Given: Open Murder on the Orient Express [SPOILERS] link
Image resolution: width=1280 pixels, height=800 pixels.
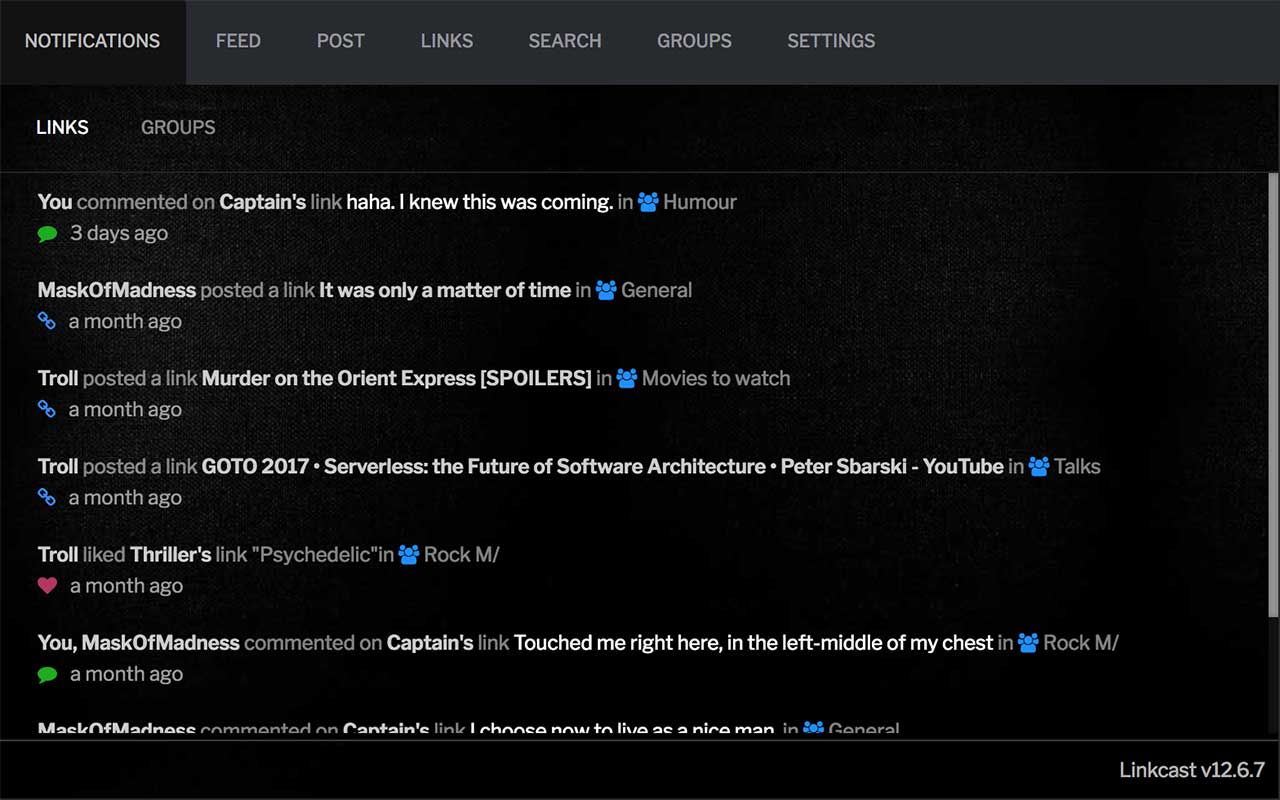Looking at the screenshot, I should click(x=397, y=378).
